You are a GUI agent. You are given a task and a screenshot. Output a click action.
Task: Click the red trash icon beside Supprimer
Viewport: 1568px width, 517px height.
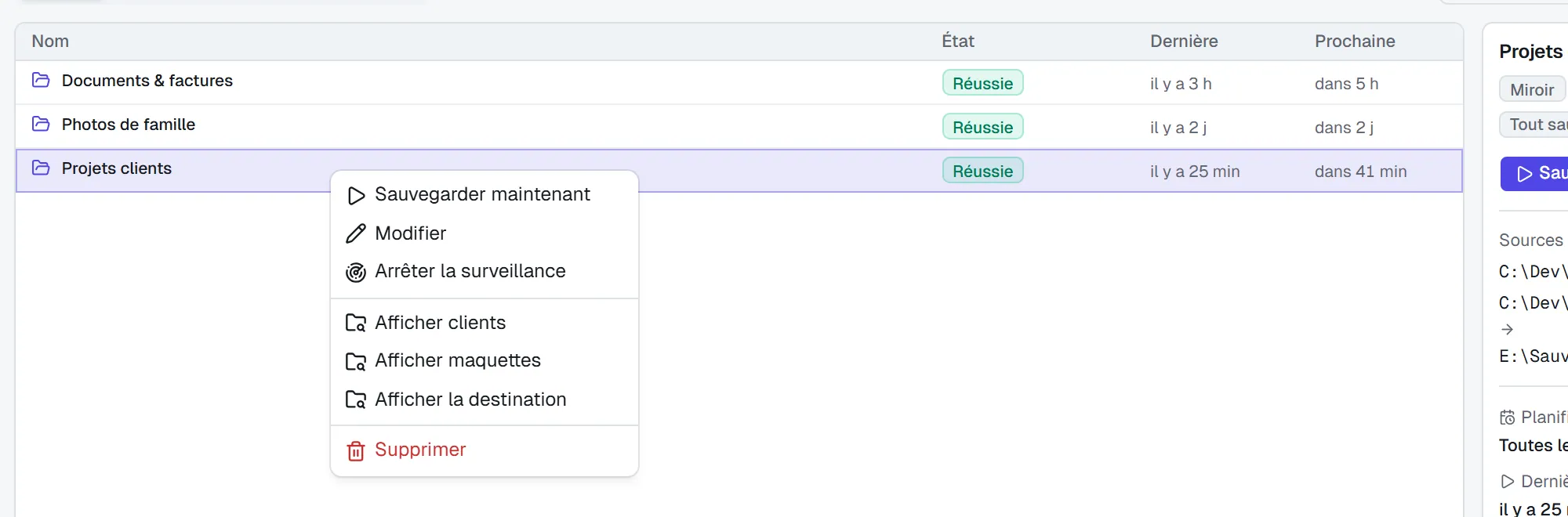(x=356, y=450)
